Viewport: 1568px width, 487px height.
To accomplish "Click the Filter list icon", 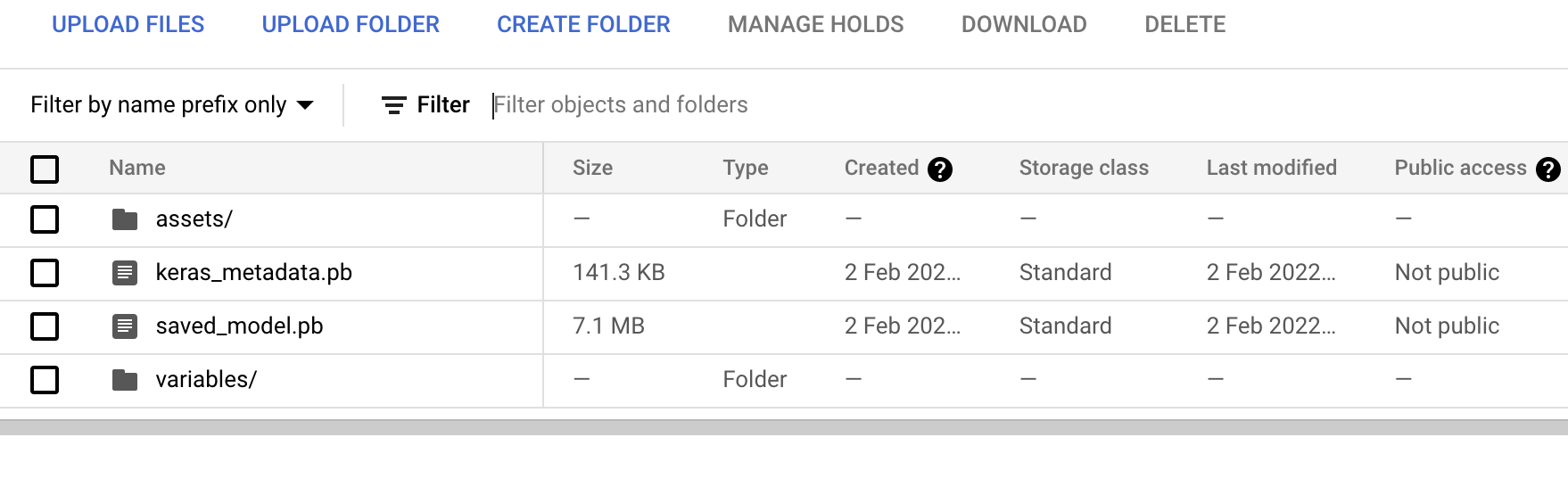I will [x=393, y=105].
